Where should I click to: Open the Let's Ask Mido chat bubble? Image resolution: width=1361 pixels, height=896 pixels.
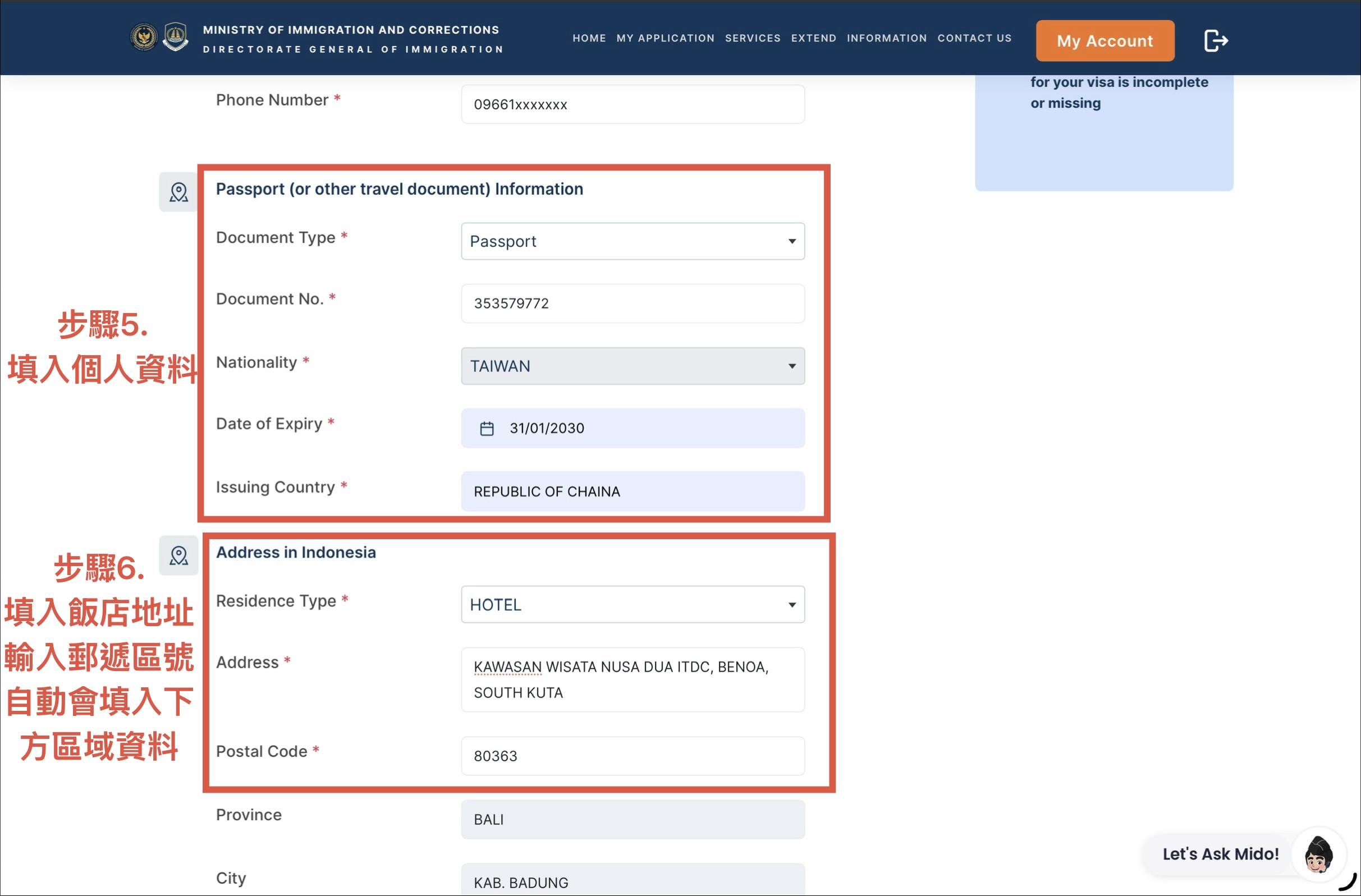[1220, 854]
